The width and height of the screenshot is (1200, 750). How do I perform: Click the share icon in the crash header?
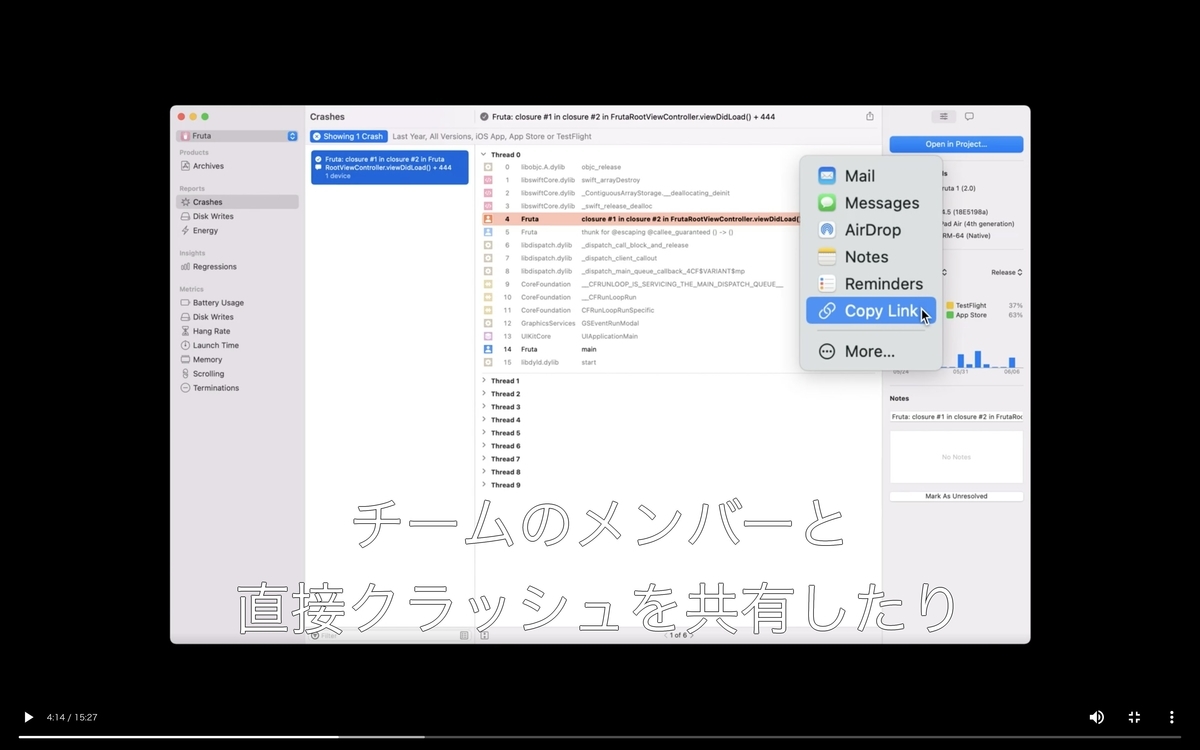pos(870,116)
